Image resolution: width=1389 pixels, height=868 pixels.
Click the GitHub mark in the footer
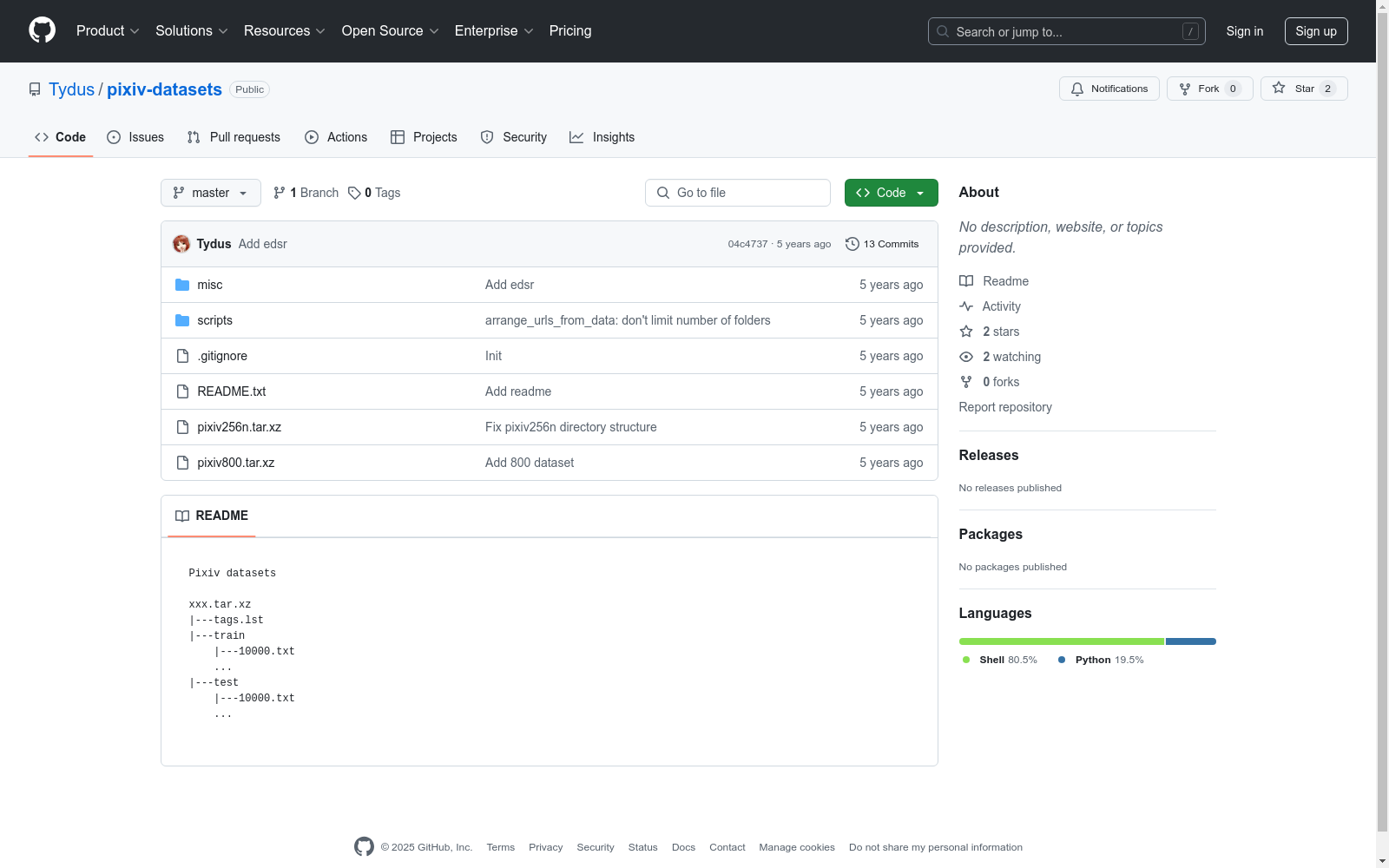tap(364, 846)
